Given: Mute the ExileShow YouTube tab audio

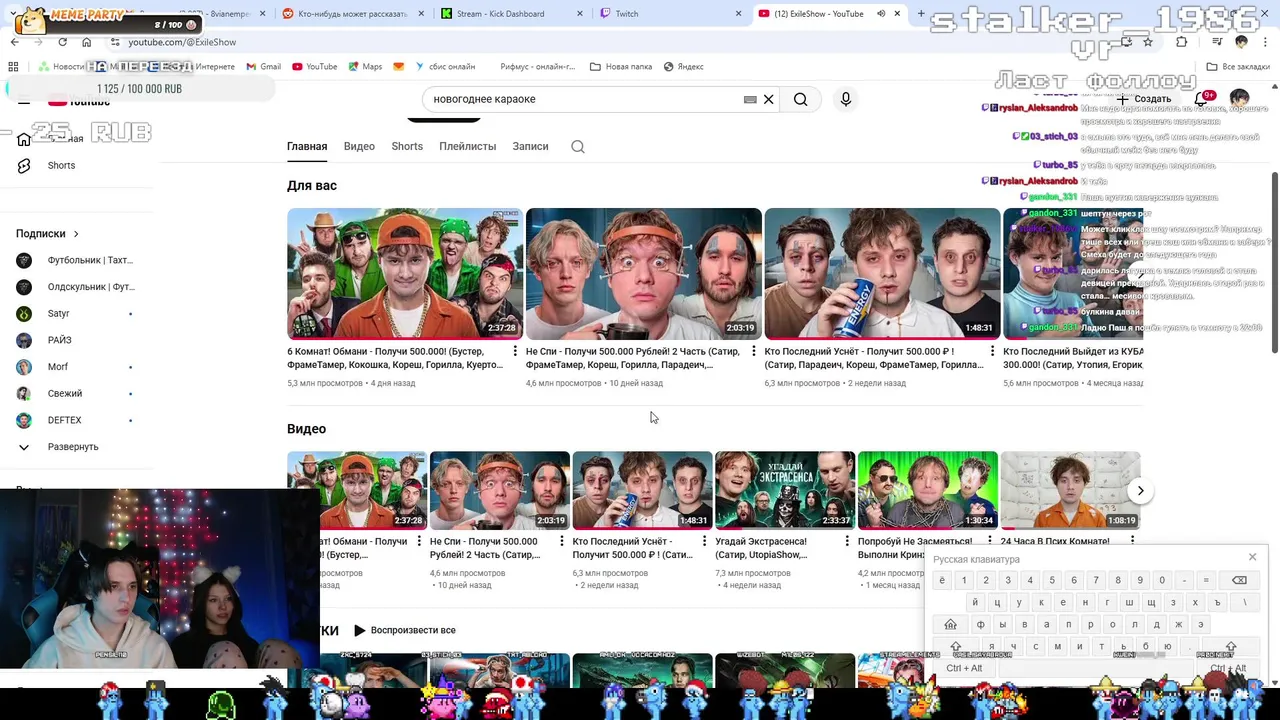Looking at the screenshot, I should pyautogui.click(x=881, y=14).
